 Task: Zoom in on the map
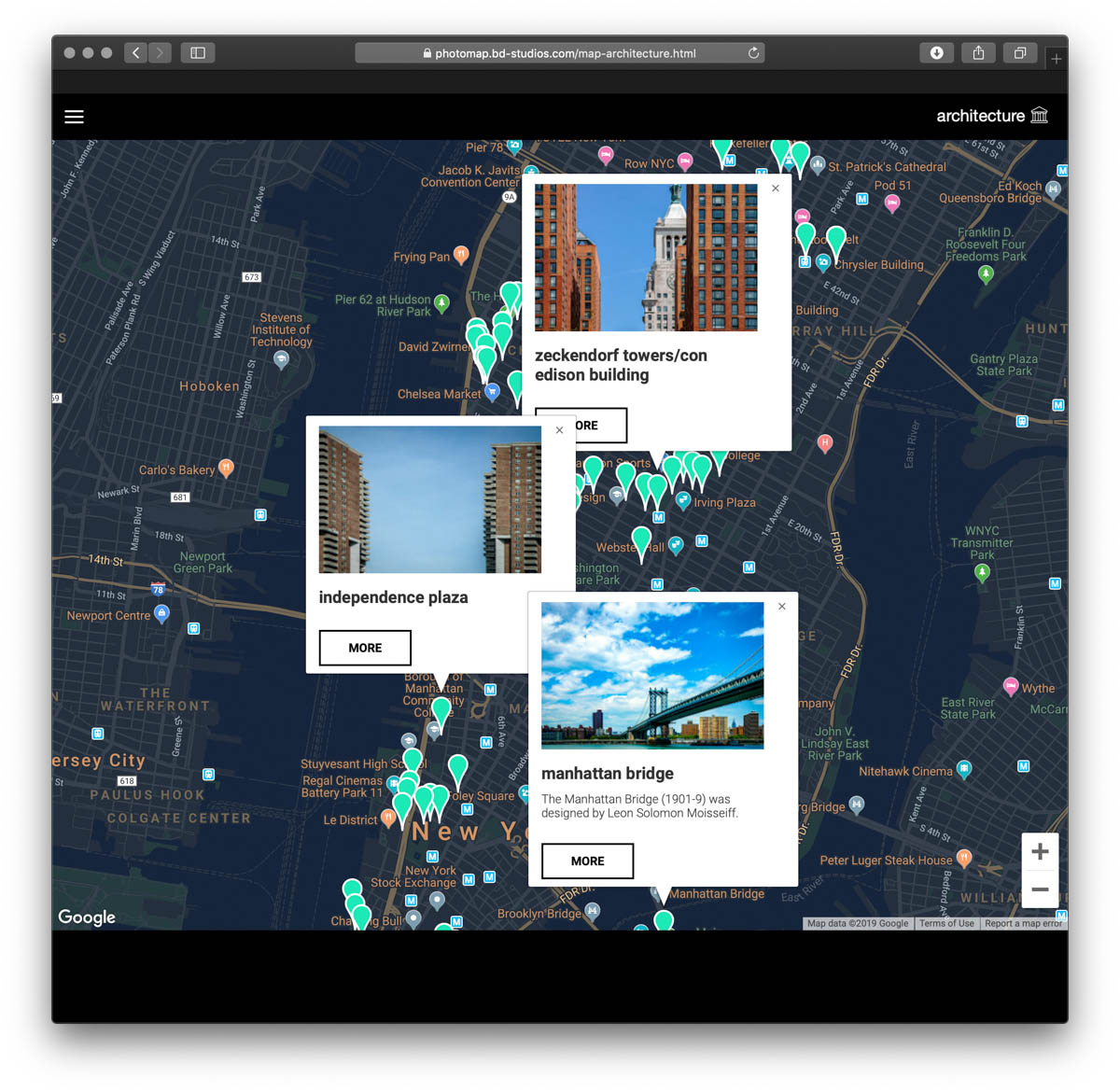[x=1040, y=851]
